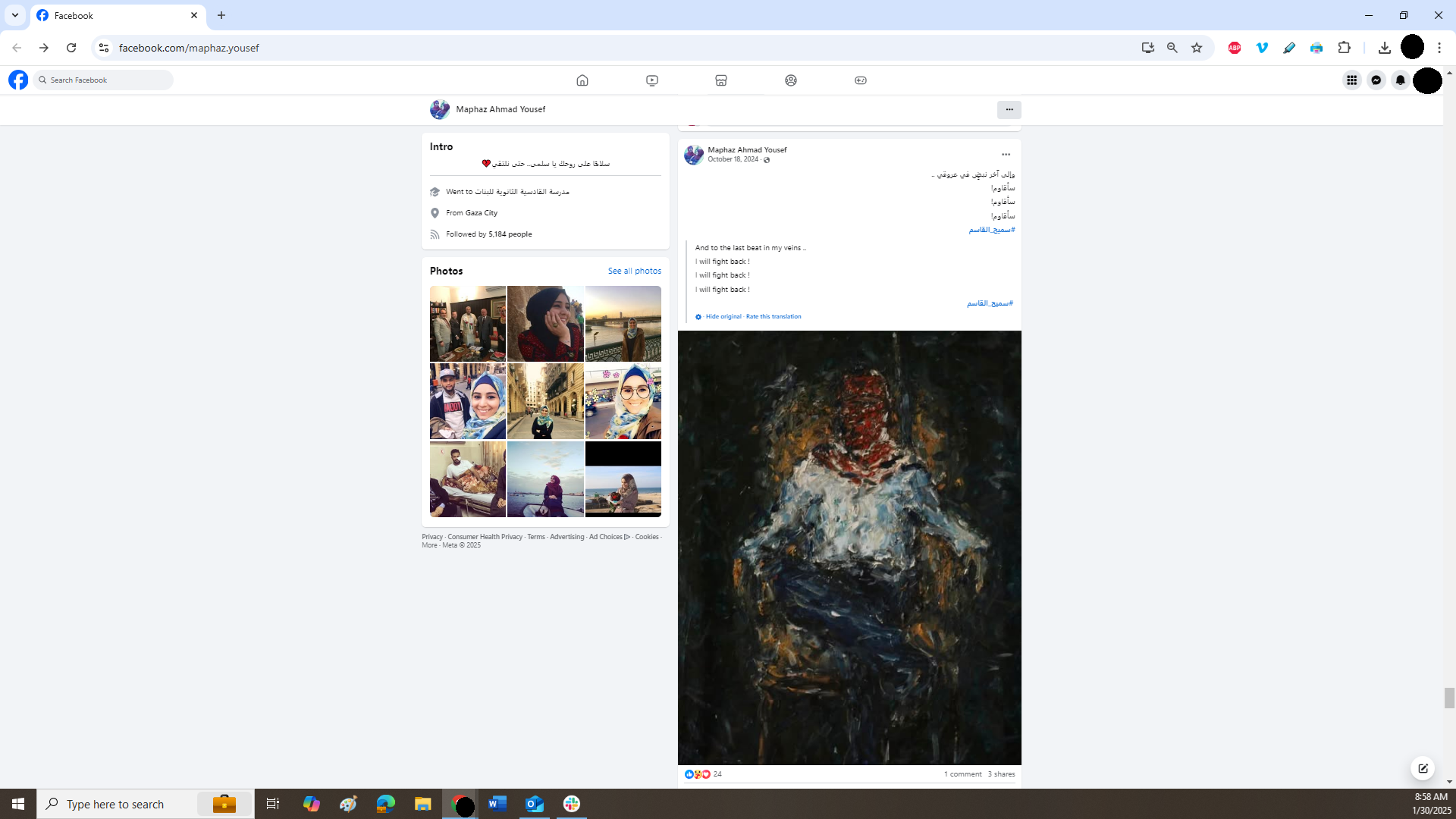
Task: Open the sunset bridge photo thumbnail
Action: tap(623, 324)
